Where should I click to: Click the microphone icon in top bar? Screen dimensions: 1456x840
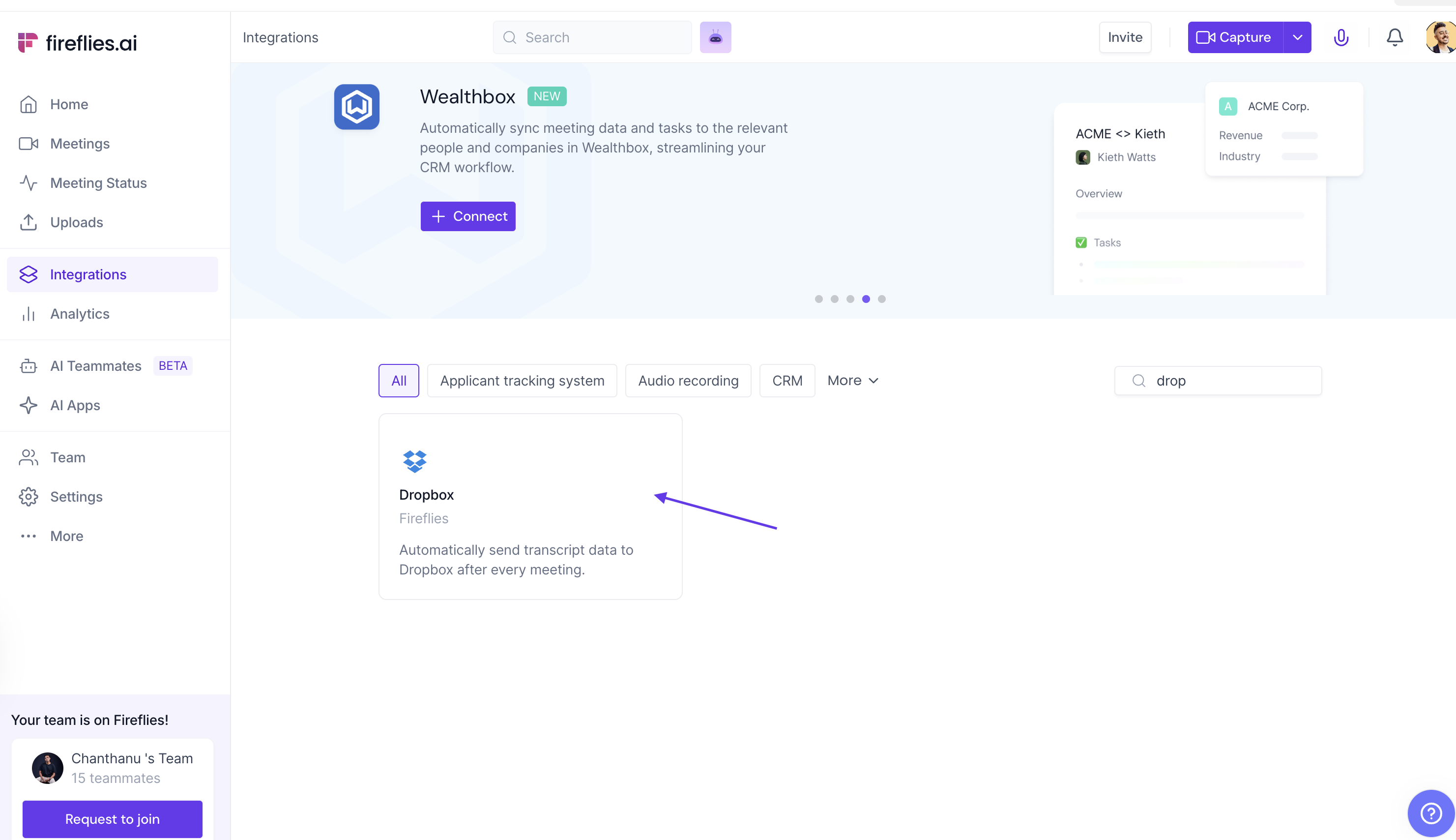[x=1340, y=37]
